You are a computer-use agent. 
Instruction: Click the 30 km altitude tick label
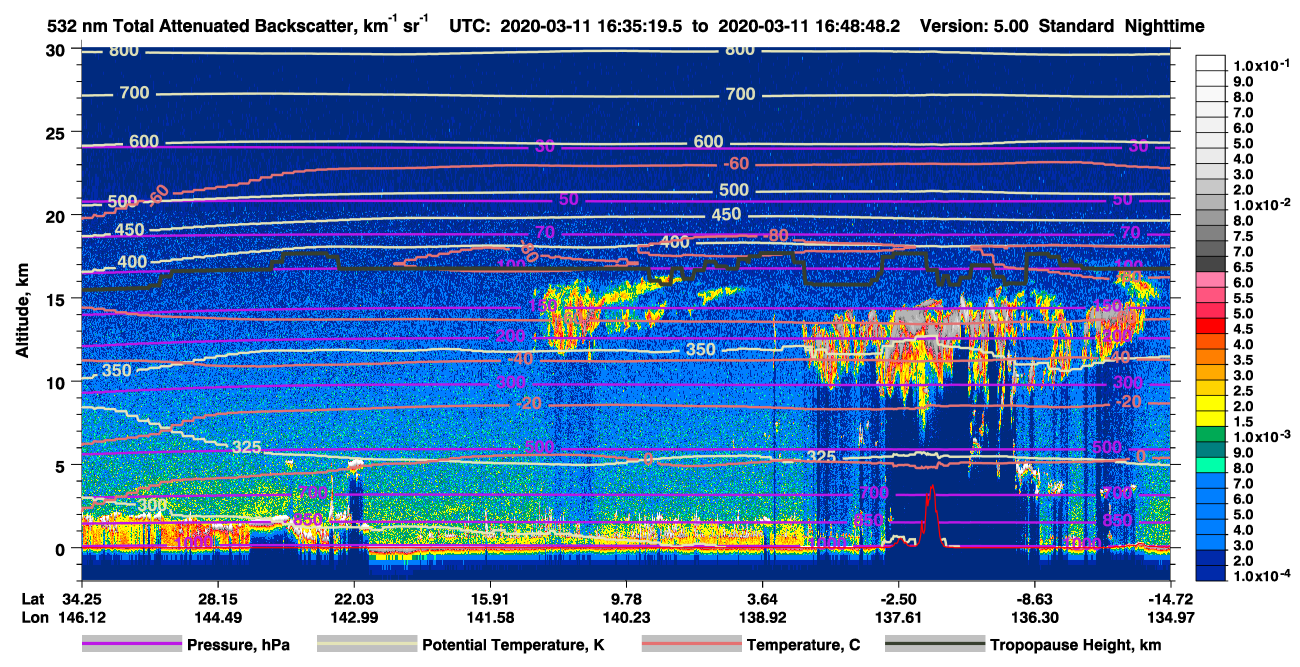click(57, 50)
